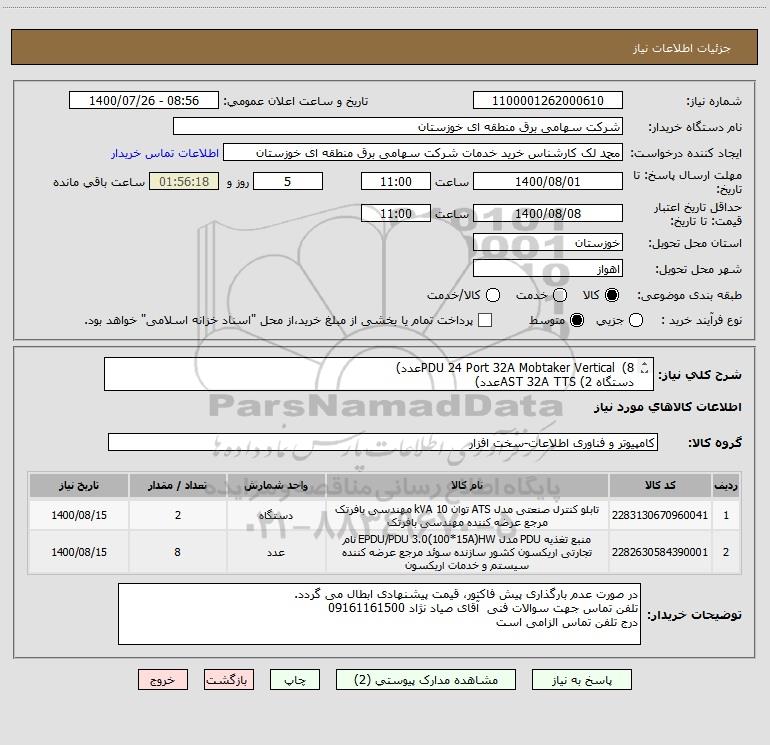
Task: Click the goods group field کامپیوتر و فناوری
Action: pyautogui.click(x=383, y=442)
